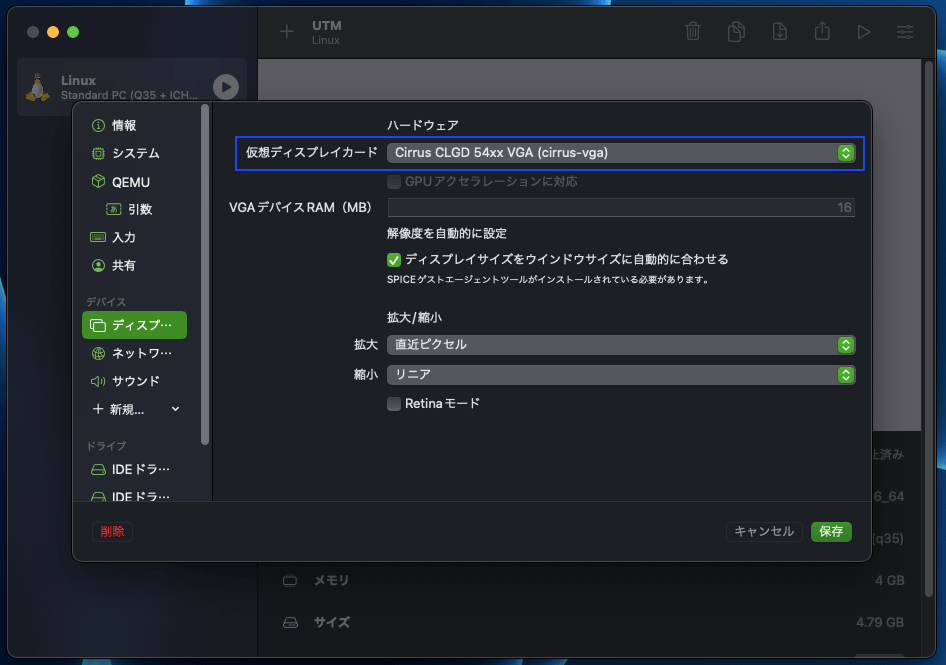946x665 pixels.
Task: Click the red 削除 button
Action: (112, 532)
